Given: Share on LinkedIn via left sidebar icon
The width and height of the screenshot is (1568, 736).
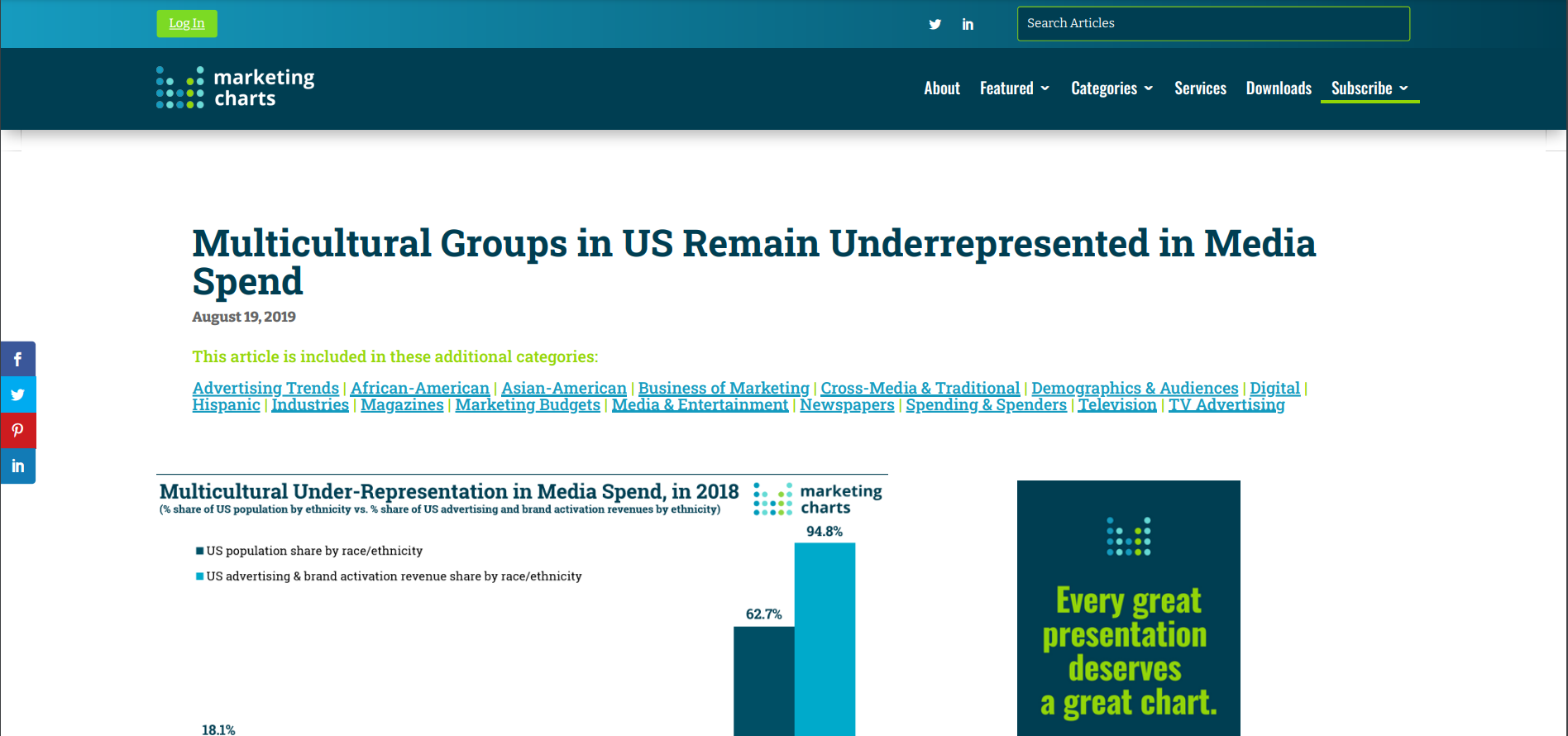Looking at the screenshot, I should (17, 466).
